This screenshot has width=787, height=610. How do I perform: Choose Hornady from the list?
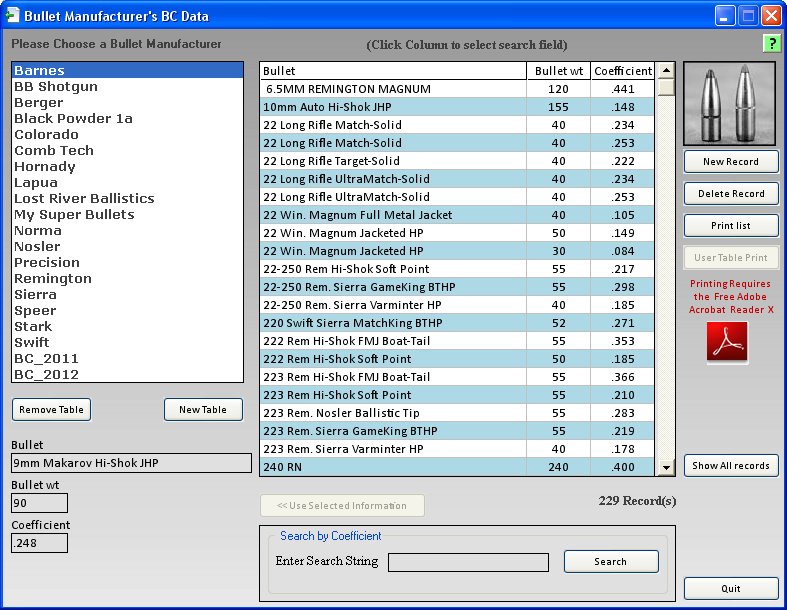point(127,167)
